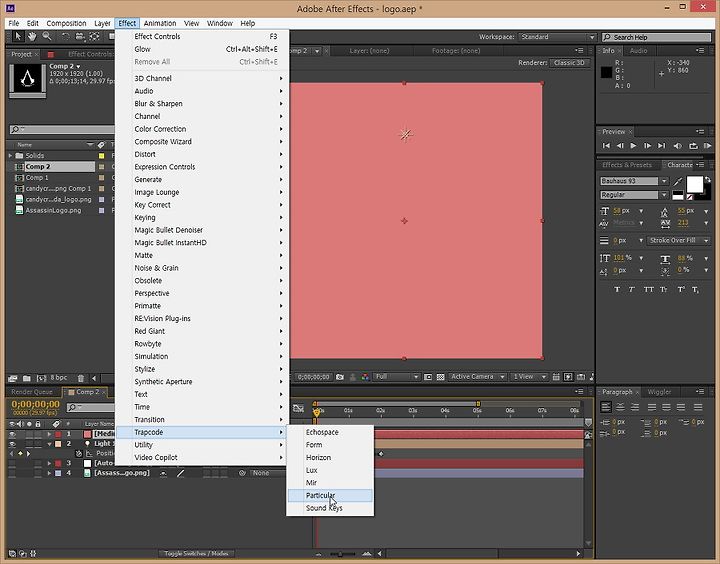The width and height of the screenshot is (720, 564).
Task: Open the Animation menu
Action: (x=160, y=23)
